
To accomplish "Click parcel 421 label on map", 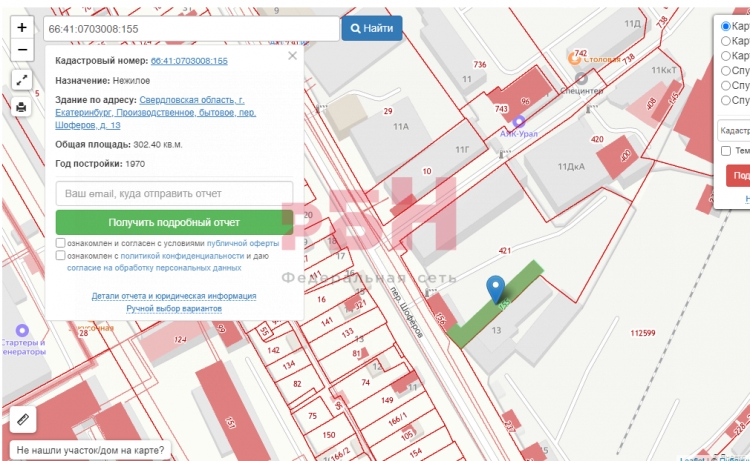I will tap(505, 250).
